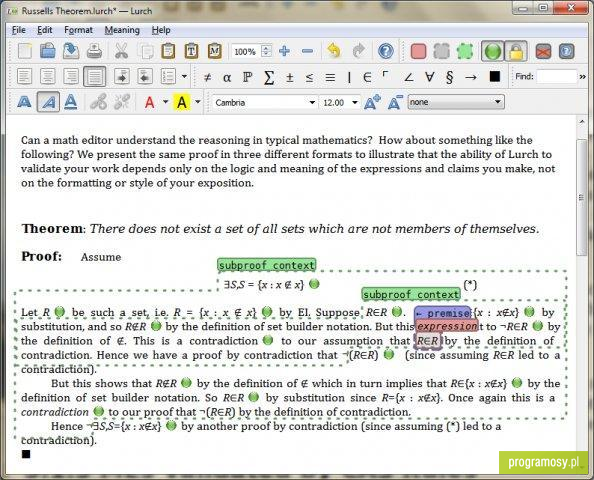Screen dimensions: 594x480
Task: Click the green context bubble icon
Action: pyautogui.click(x=465, y=51)
